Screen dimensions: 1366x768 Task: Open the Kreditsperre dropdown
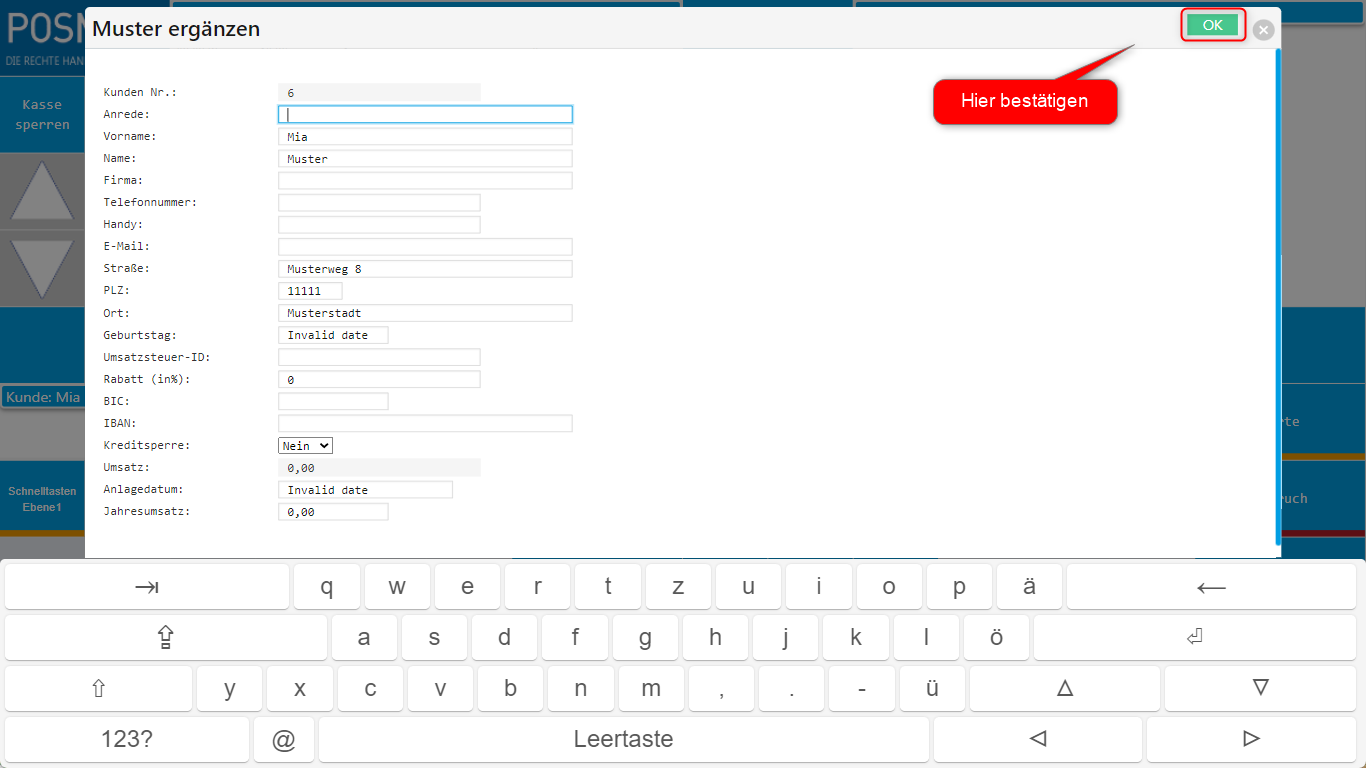coord(305,446)
